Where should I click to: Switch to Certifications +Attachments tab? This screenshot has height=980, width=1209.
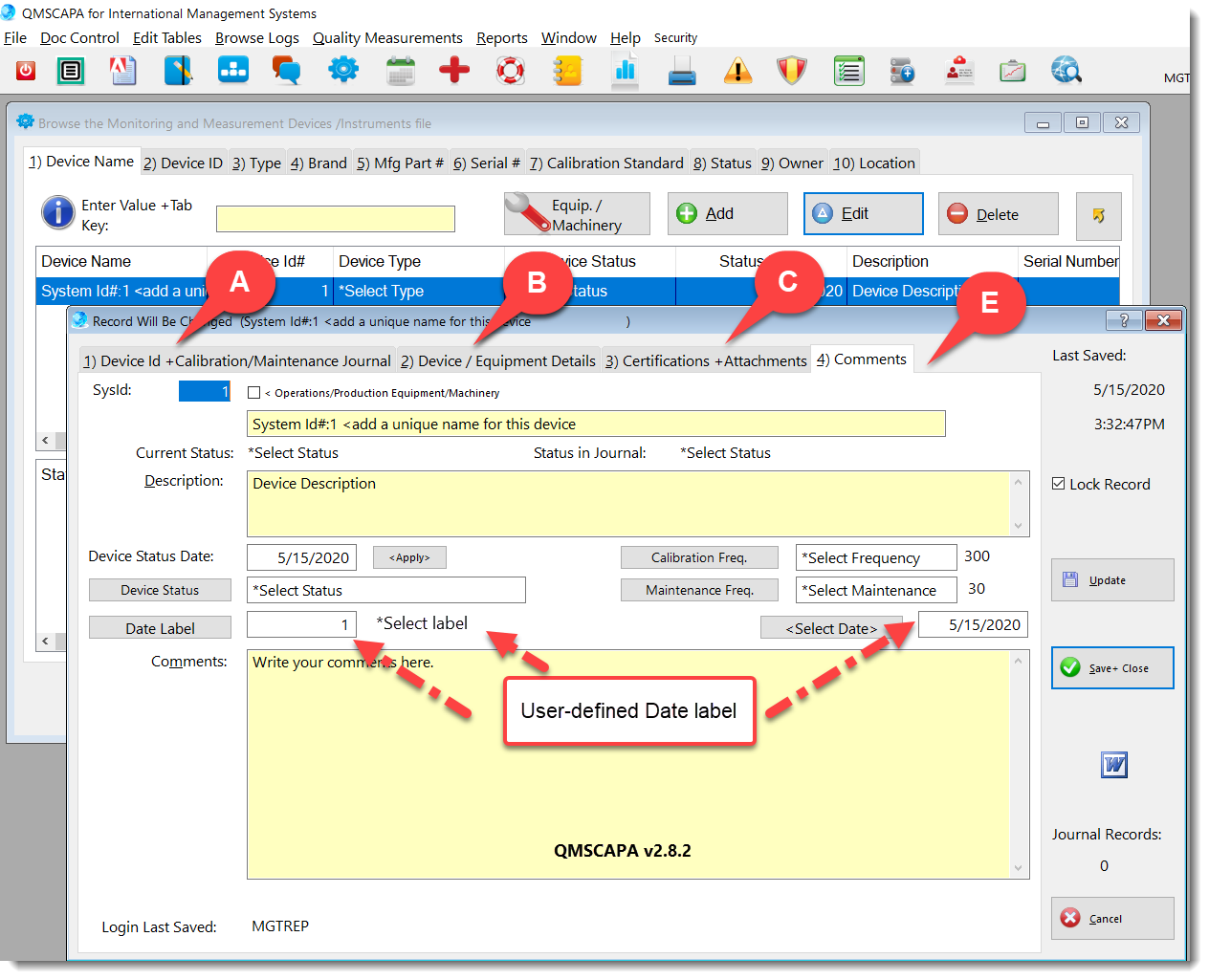point(706,360)
